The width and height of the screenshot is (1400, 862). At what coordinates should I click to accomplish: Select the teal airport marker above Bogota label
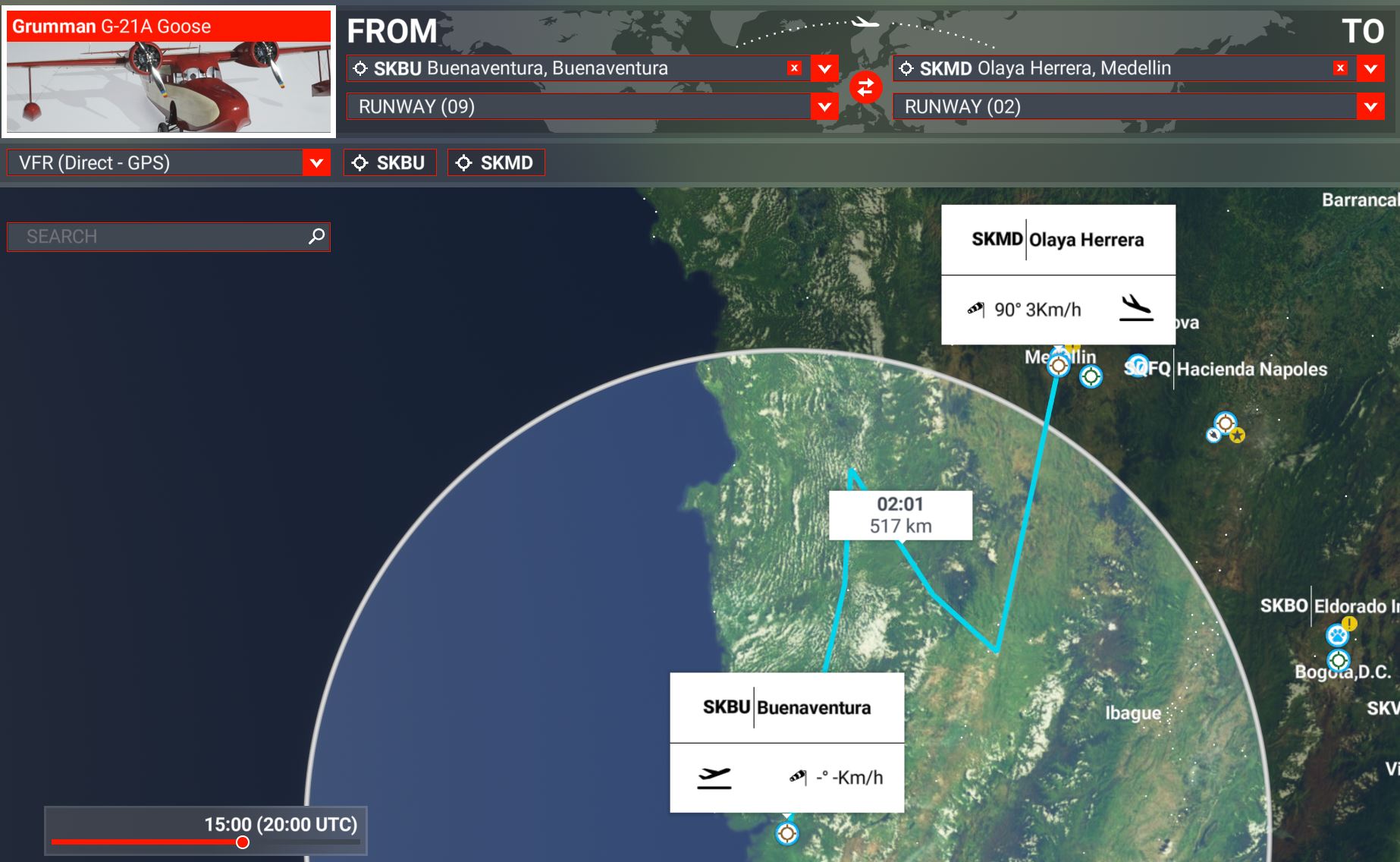tap(1339, 659)
